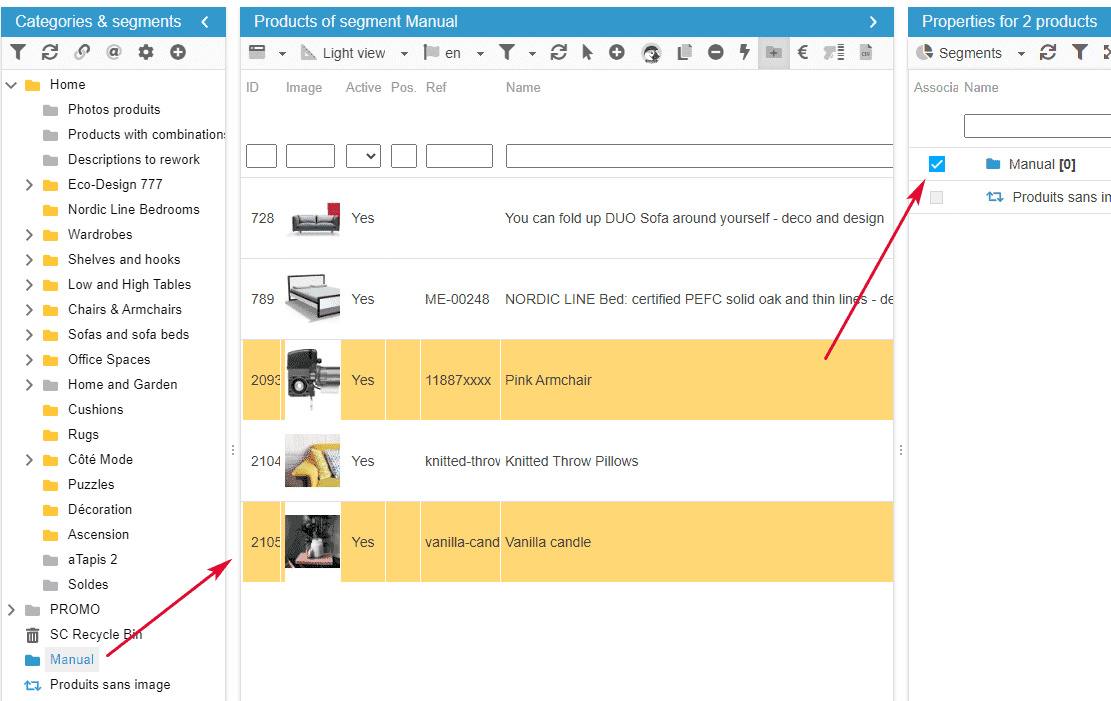Uncheck the Manual segment association checkbox
Viewport: 1111px width, 701px height.
click(937, 164)
